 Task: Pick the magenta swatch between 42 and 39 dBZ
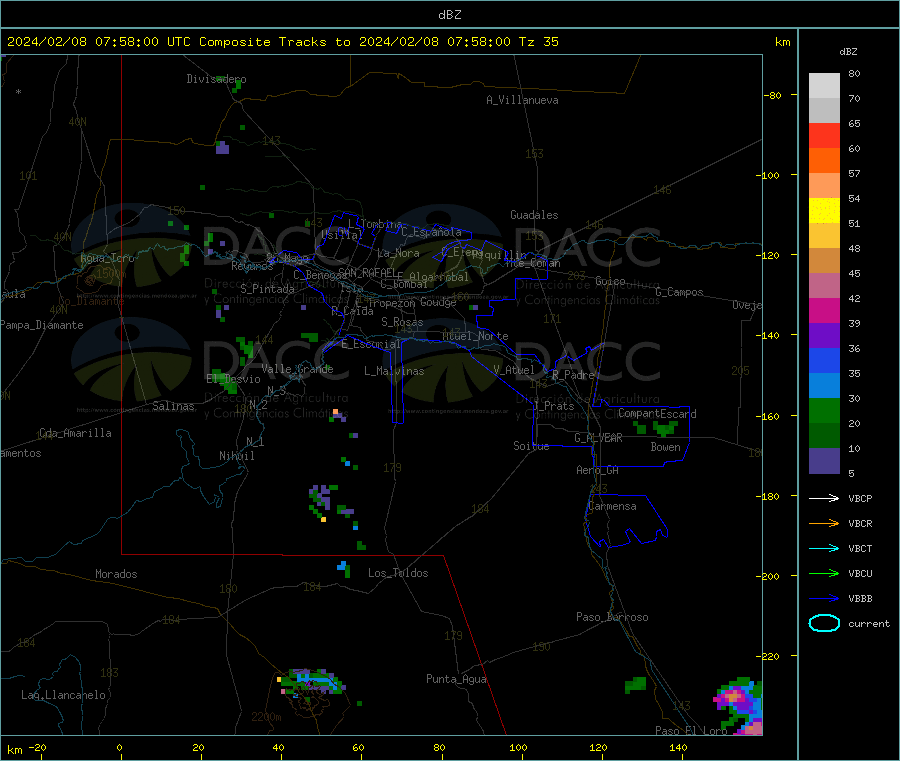824,310
